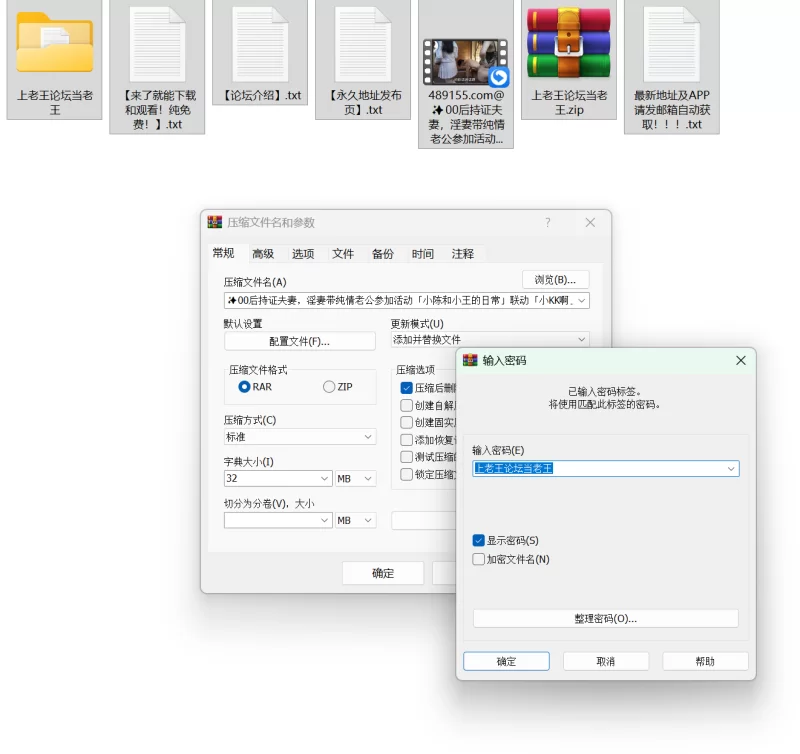Click 确定 in the archive parameters dialog

coord(383,573)
